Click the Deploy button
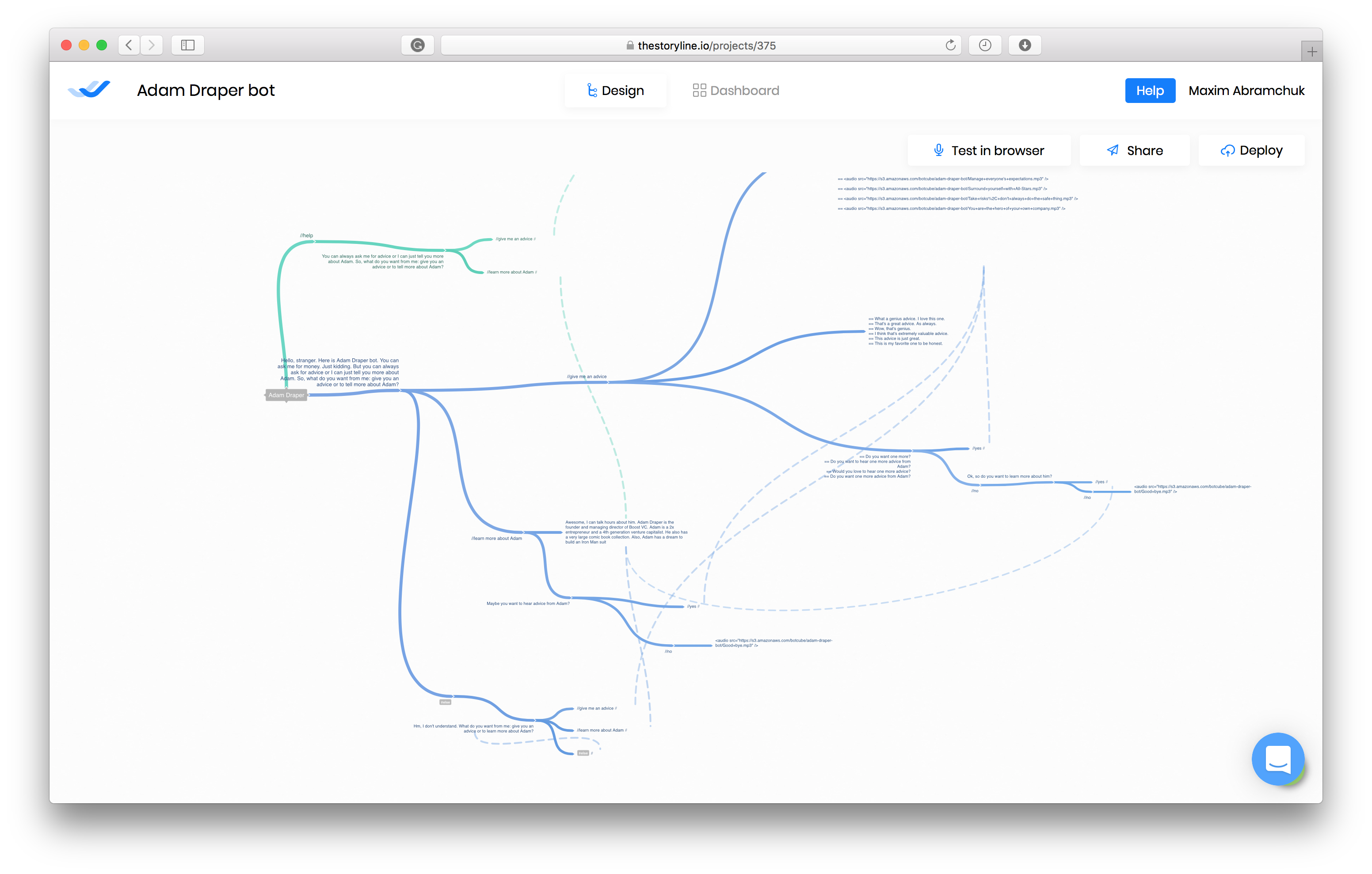Viewport: 1372px width, 874px height. pyautogui.click(x=1251, y=150)
